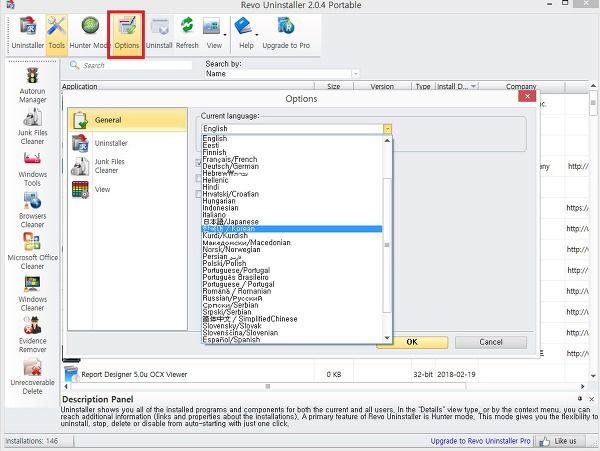Open the Help book icon
Image resolution: width=600 pixels, height=451 pixels.
244,26
